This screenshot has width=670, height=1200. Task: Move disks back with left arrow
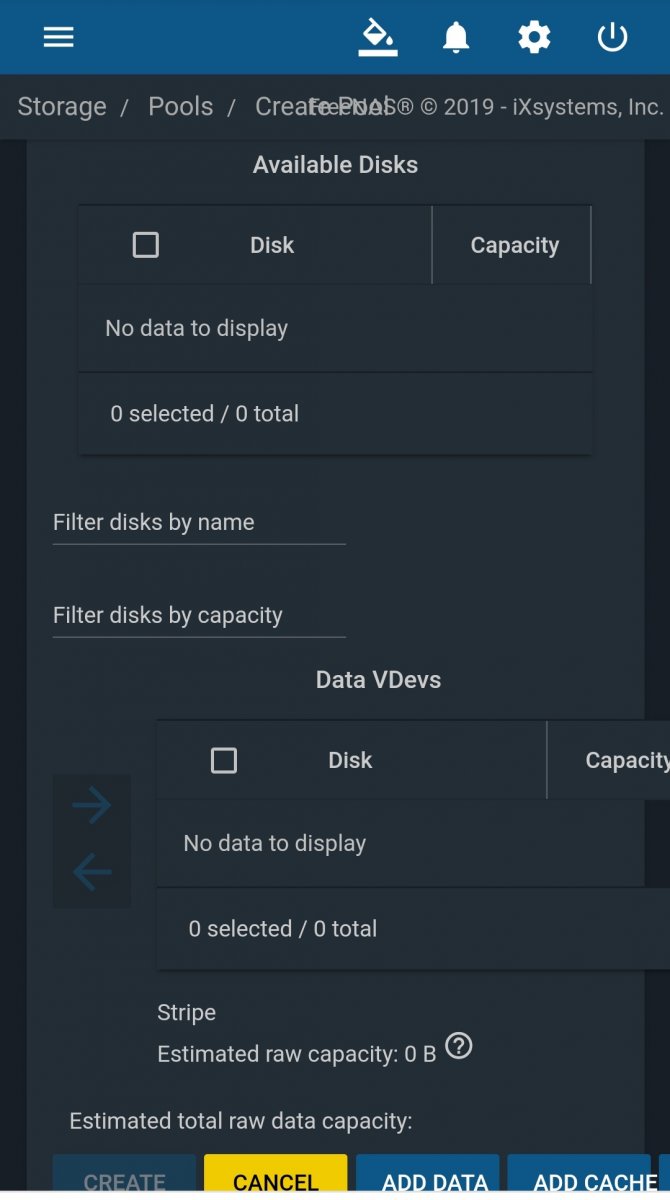coord(92,872)
